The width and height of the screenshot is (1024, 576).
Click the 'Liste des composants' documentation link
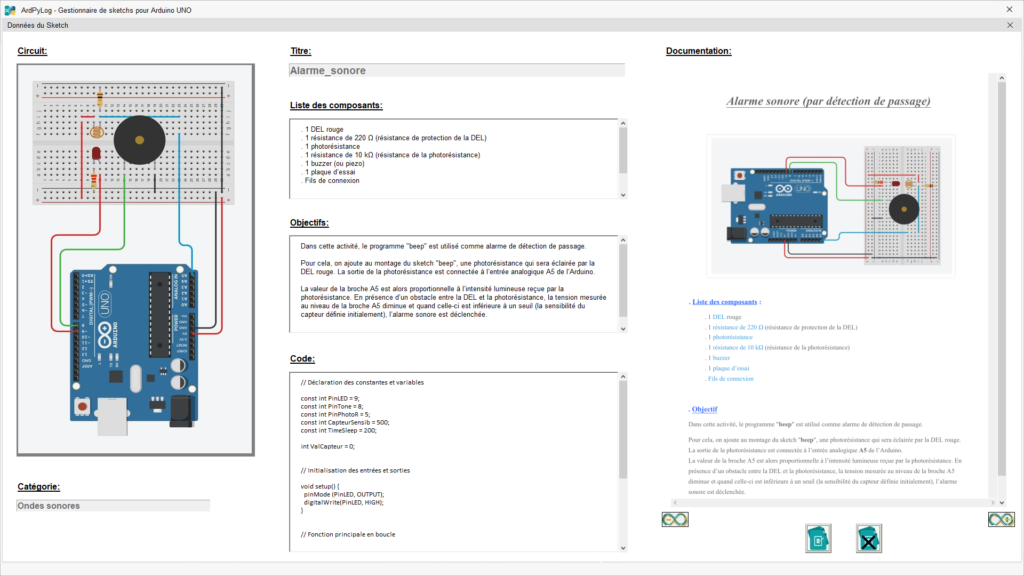726,301
